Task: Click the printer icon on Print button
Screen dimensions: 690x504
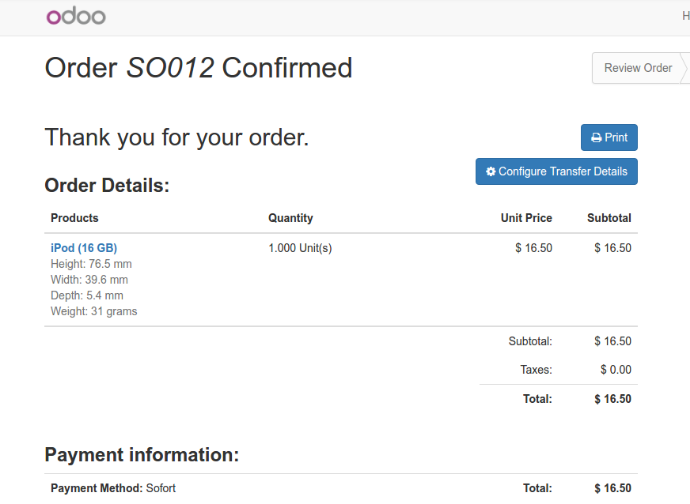Action: tap(596, 138)
